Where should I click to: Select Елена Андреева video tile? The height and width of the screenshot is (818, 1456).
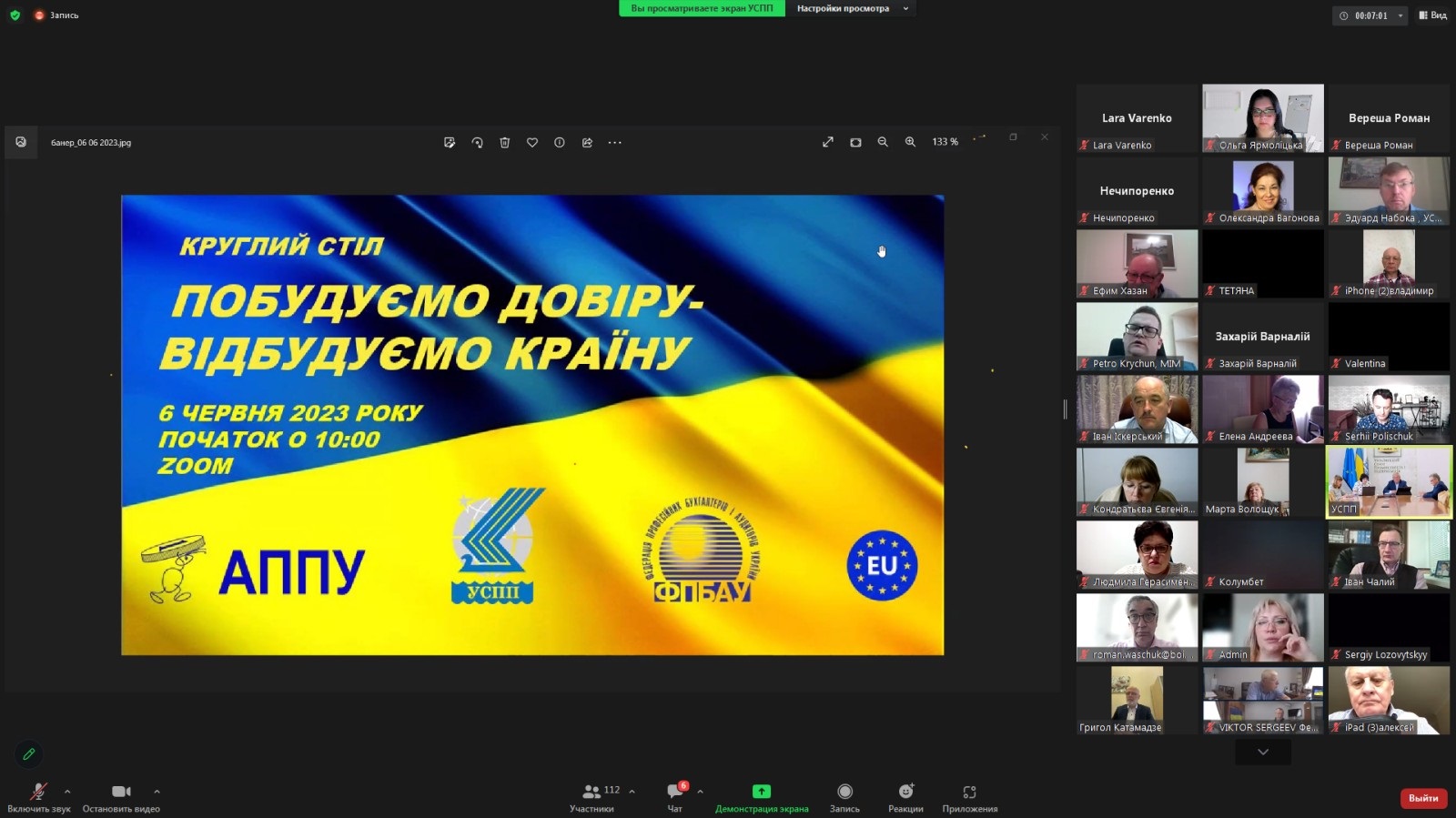click(1263, 409)
